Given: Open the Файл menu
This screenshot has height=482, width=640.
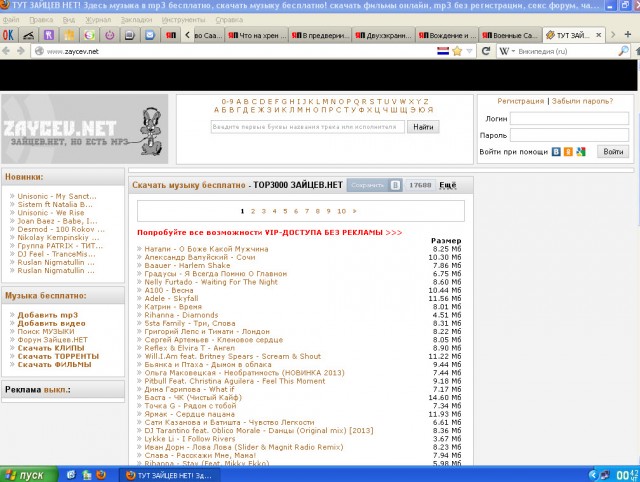Looking at the screenshot, I should tap(11, 20).
